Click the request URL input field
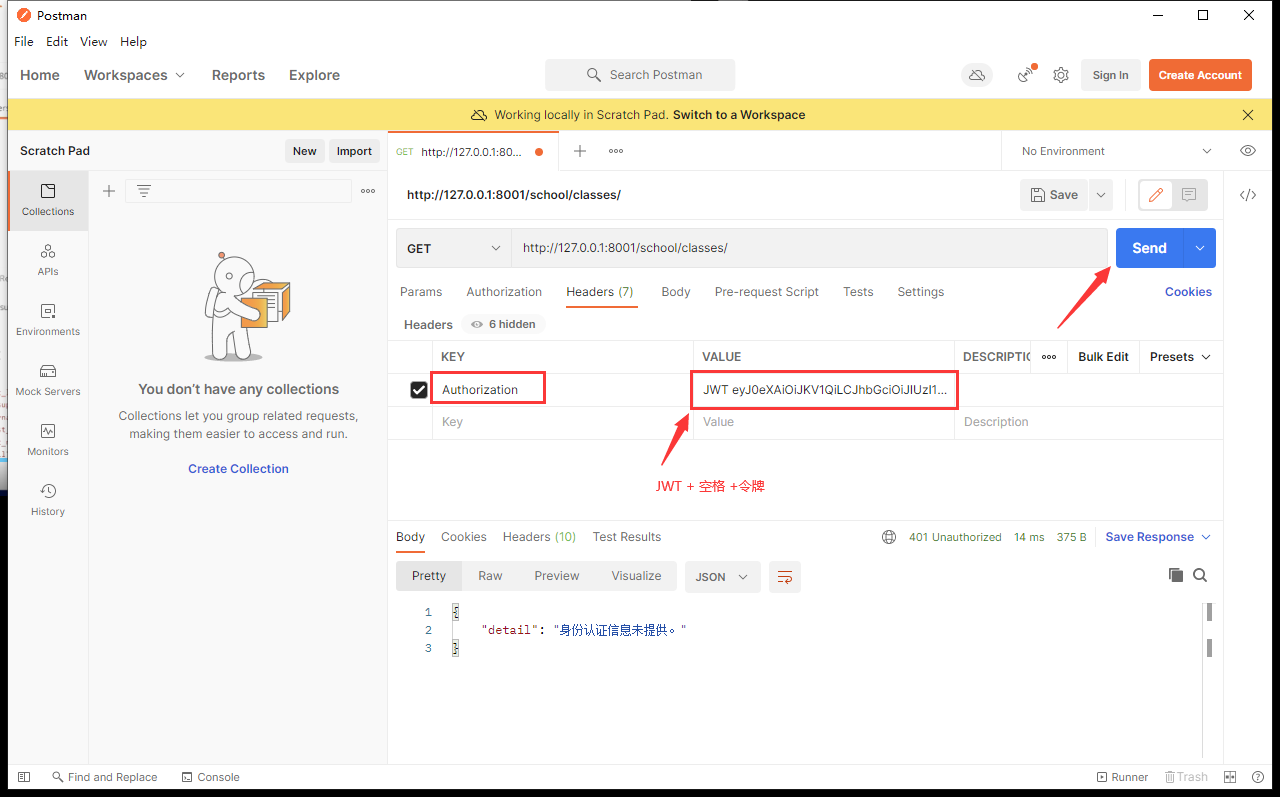Viewport: 1280px width, 797px height. (x=809, y=248)
